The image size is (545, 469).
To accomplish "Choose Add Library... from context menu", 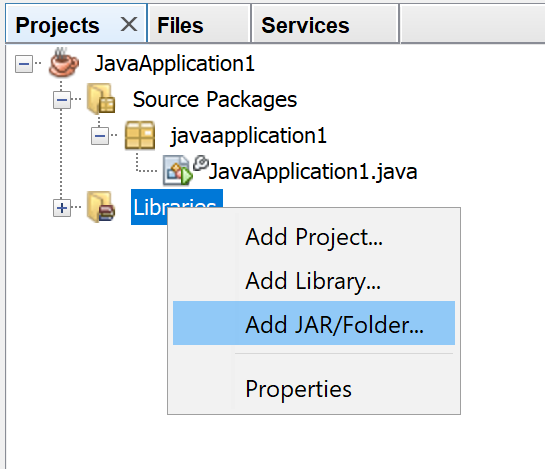I will pos(314,281).
